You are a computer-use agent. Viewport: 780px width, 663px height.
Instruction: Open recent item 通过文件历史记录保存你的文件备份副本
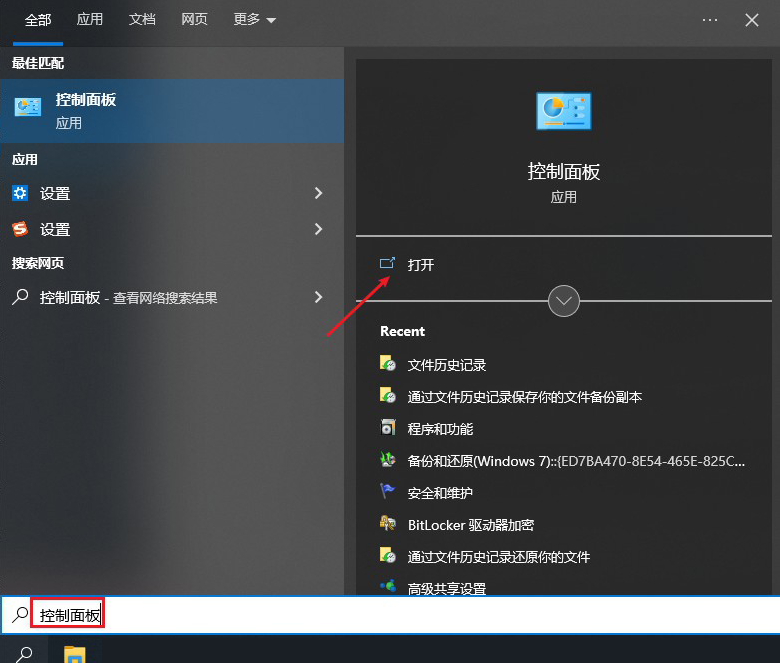(x=525, y=397)
